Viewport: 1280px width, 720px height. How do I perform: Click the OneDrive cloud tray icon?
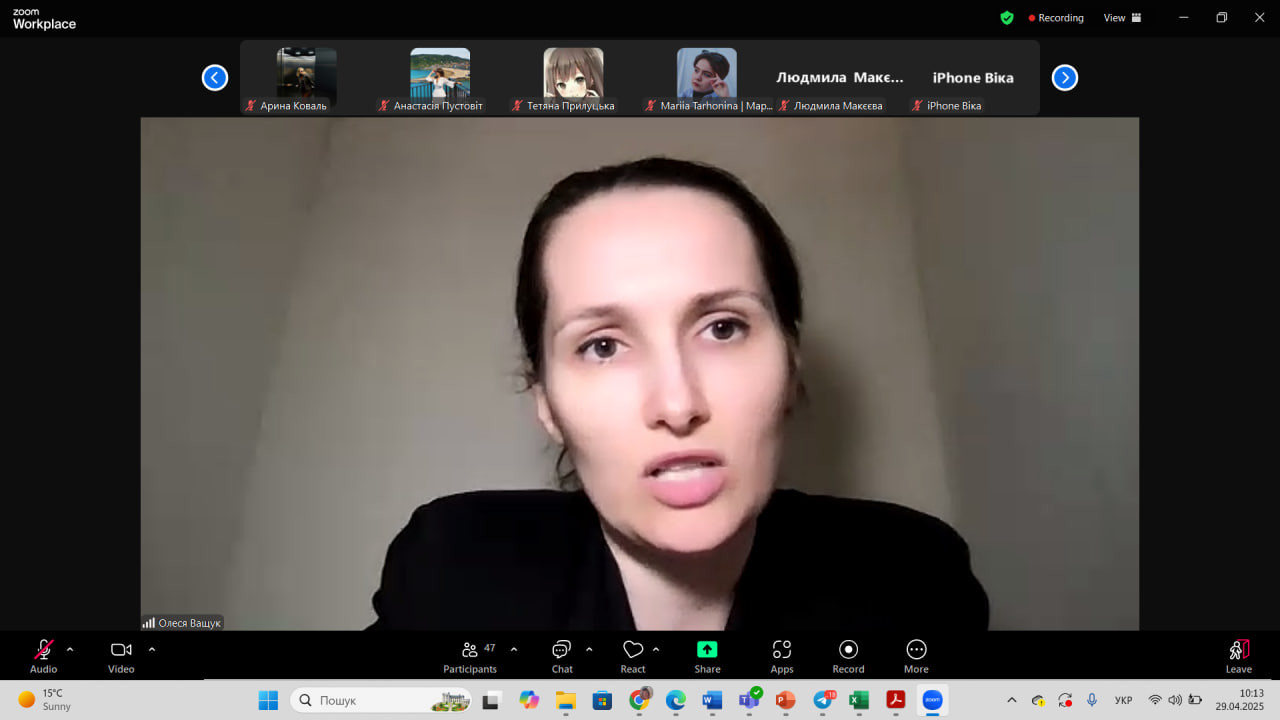(x=1038, y=700)
